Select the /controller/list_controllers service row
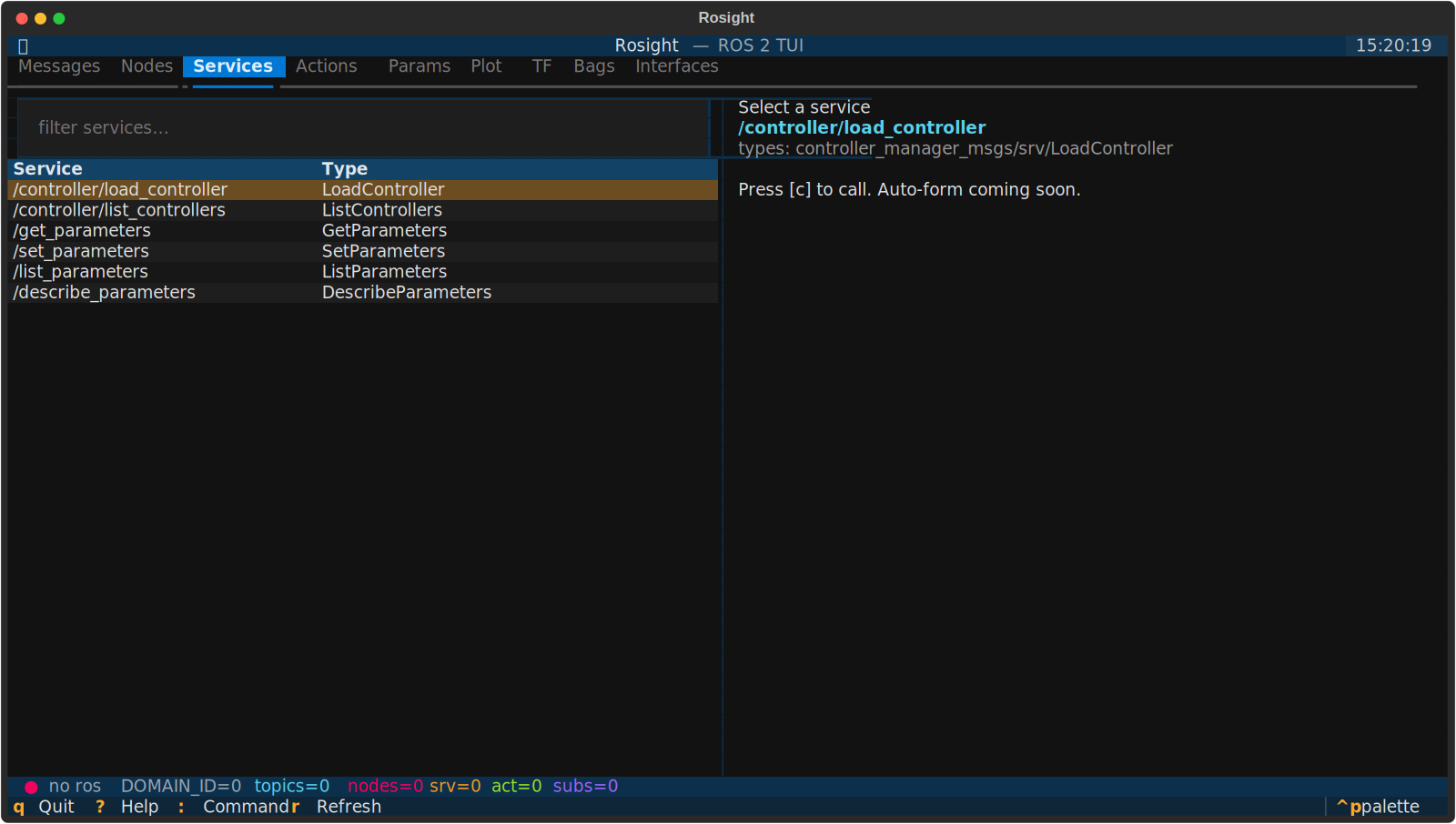Image resolution: width=1456 pixels, height=824 pixels. click(x=362, y=210)
